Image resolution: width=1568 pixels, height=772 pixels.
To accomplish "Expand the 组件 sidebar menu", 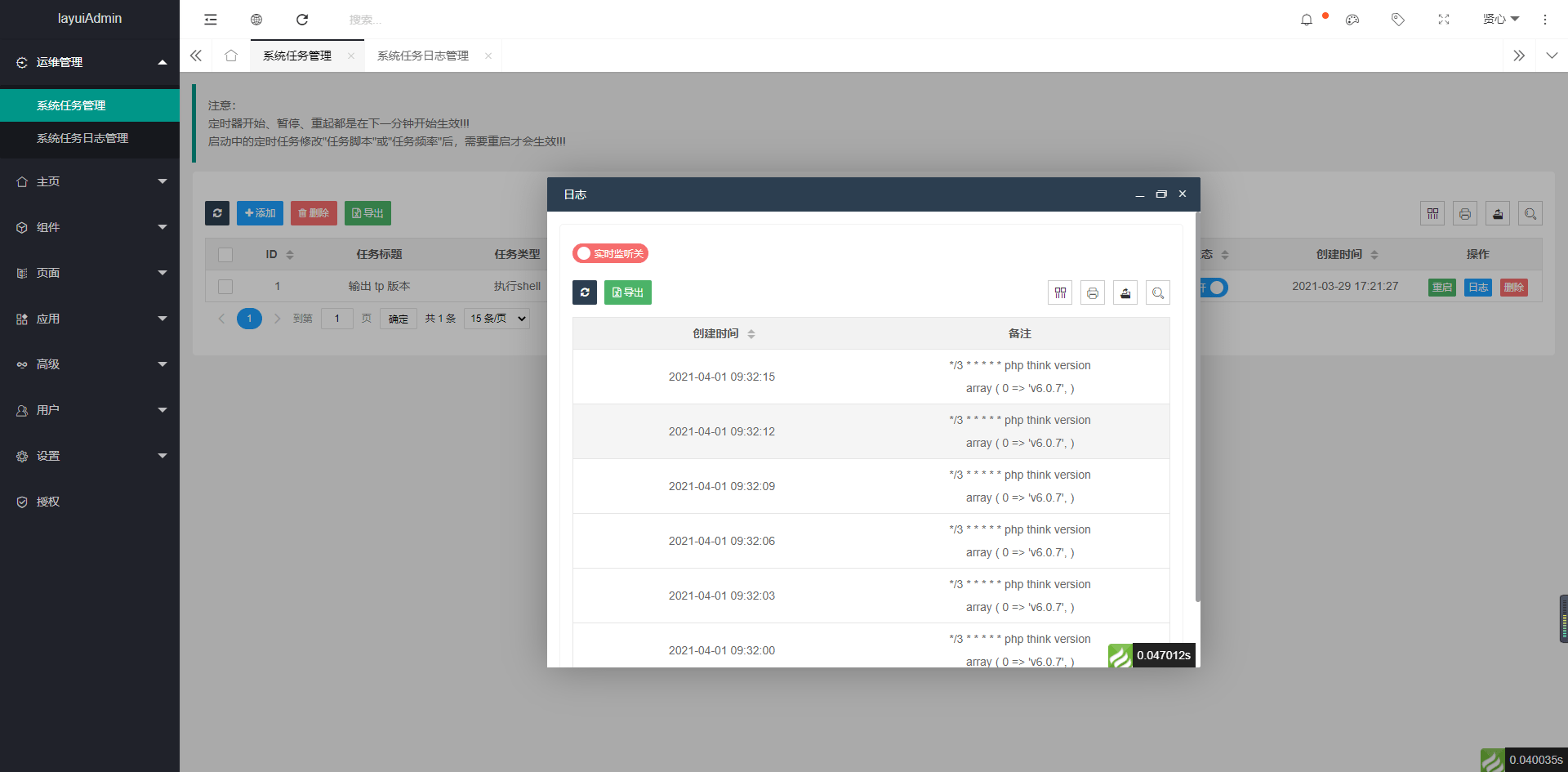I will [90, 227].
